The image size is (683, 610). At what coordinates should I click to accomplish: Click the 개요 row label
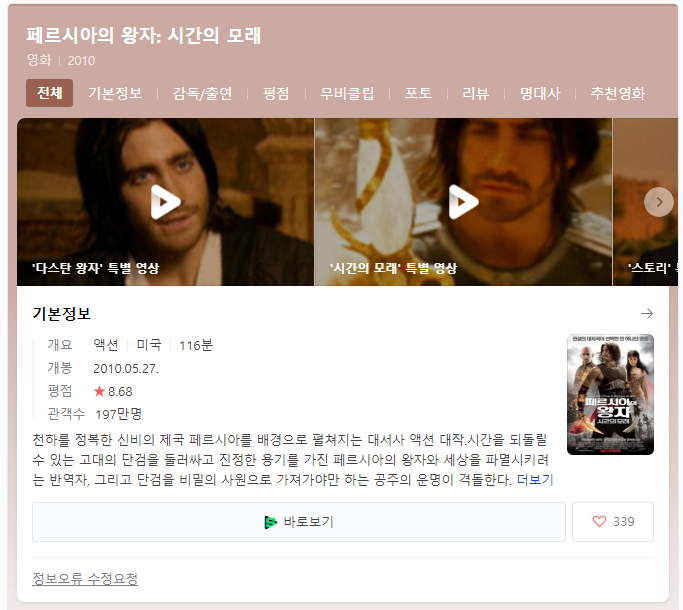pyautogui.click(x=60, y=345)
